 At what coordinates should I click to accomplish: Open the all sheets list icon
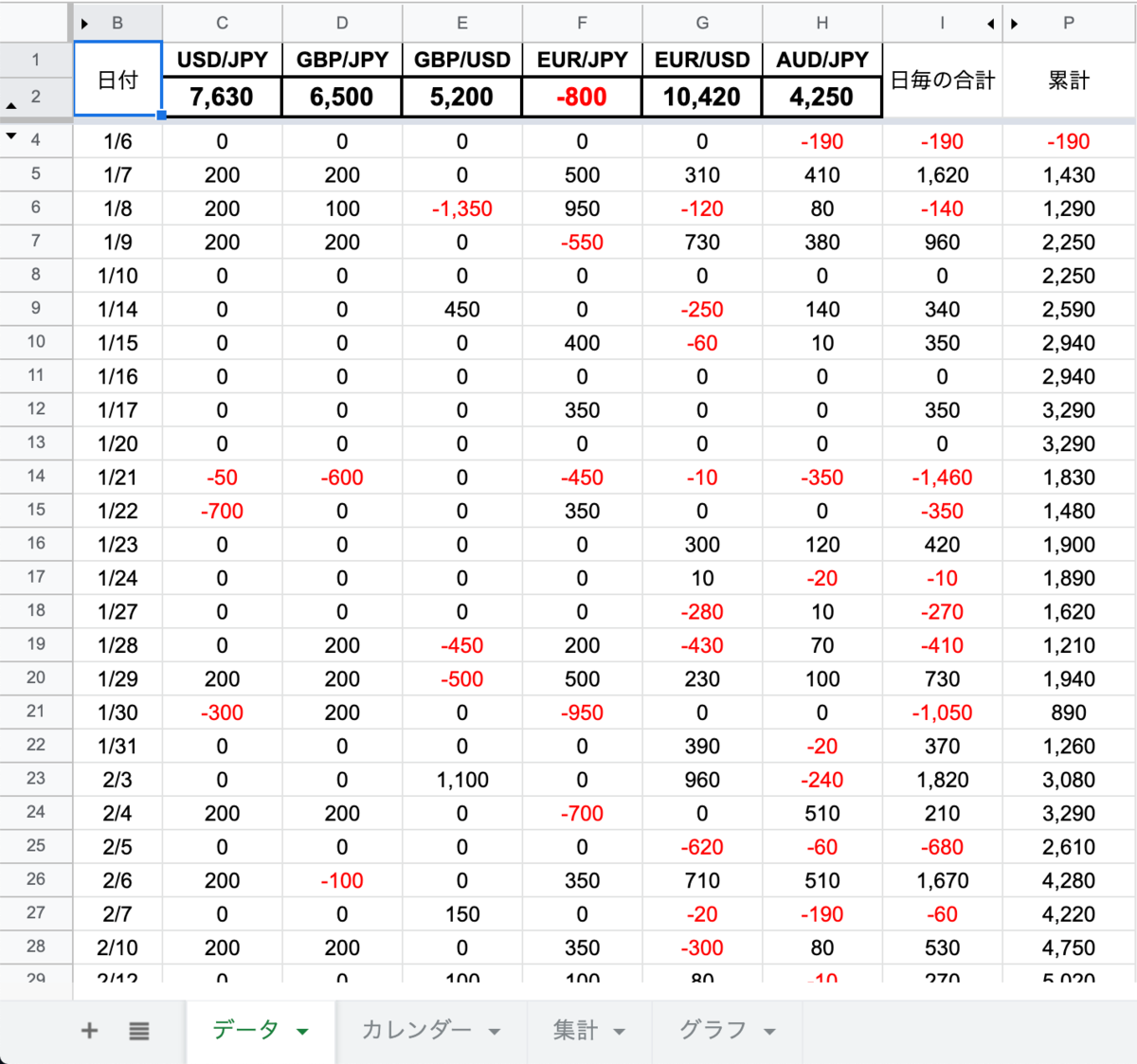pos(139,1031)
